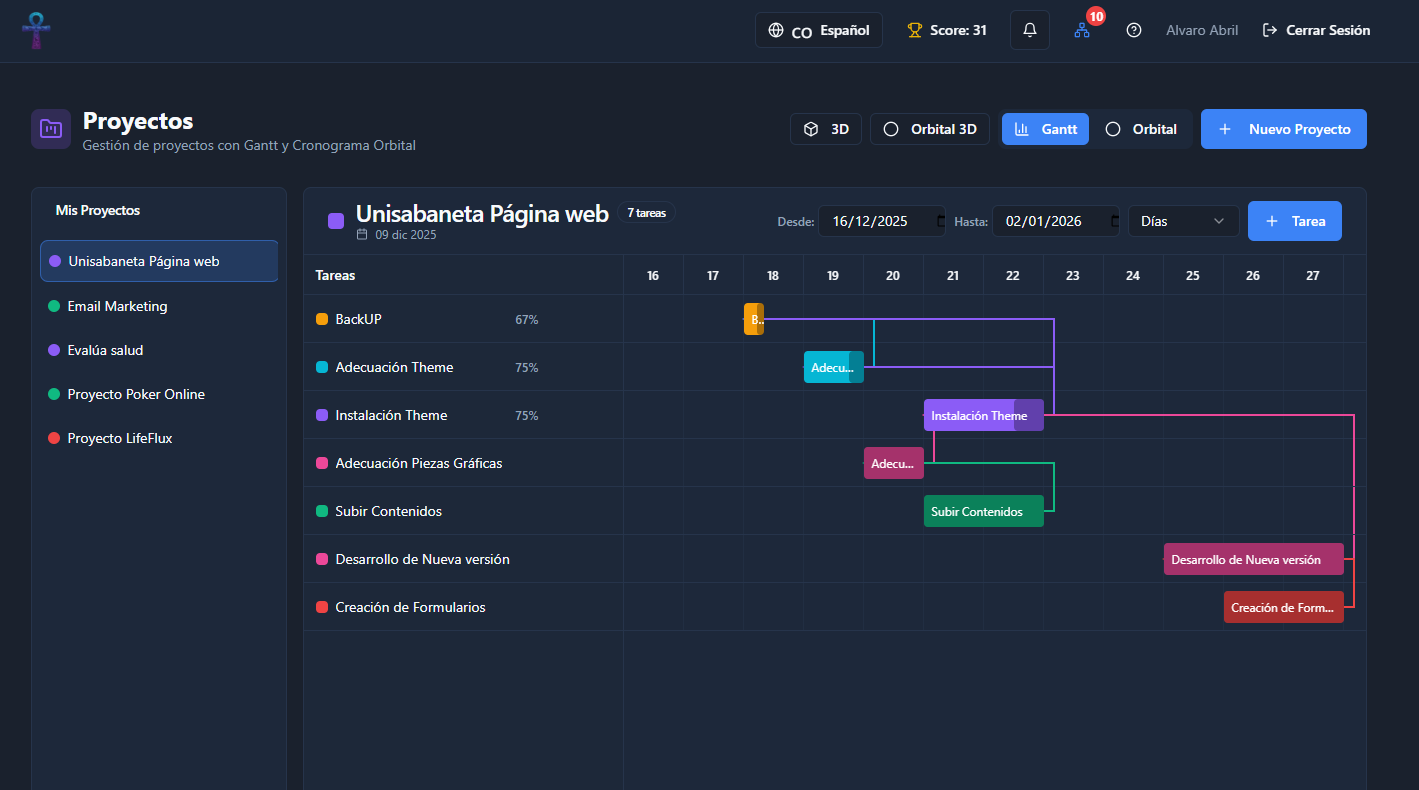The height and width of the screenshot is (790, 1419).
Task: Click the purple project square beside Unisabaneta title
Action: coord(336,221)
